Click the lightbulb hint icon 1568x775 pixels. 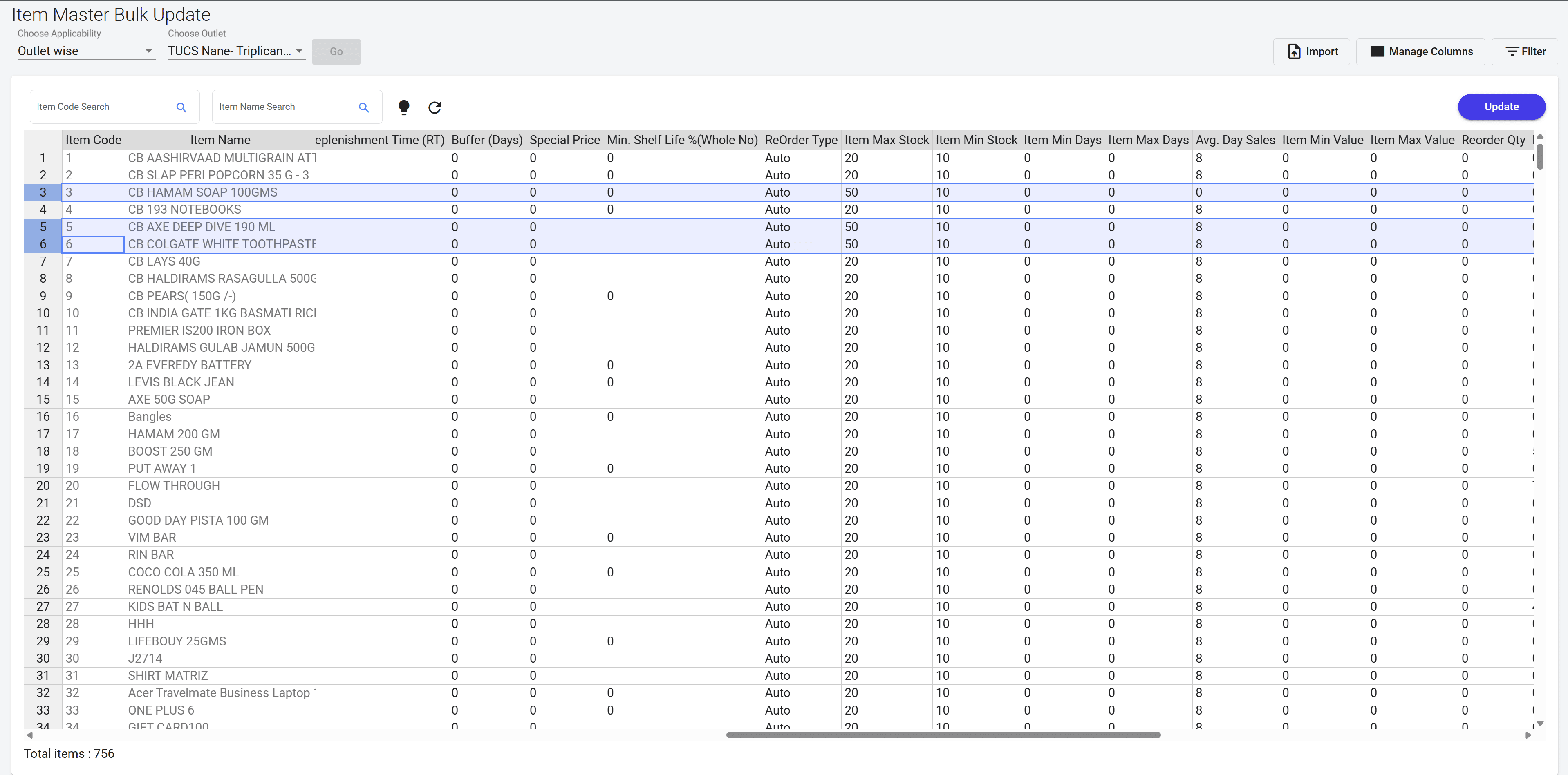(403, 108)
